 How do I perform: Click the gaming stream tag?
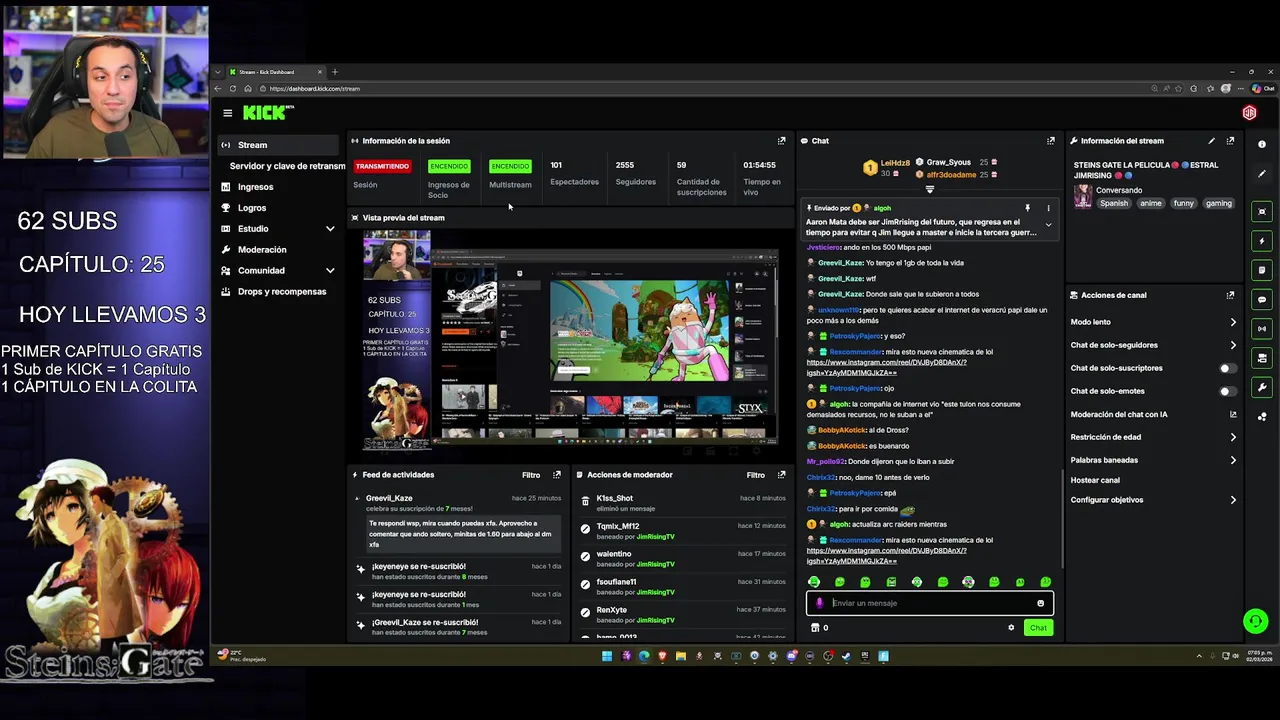(x=1218, y=203)
